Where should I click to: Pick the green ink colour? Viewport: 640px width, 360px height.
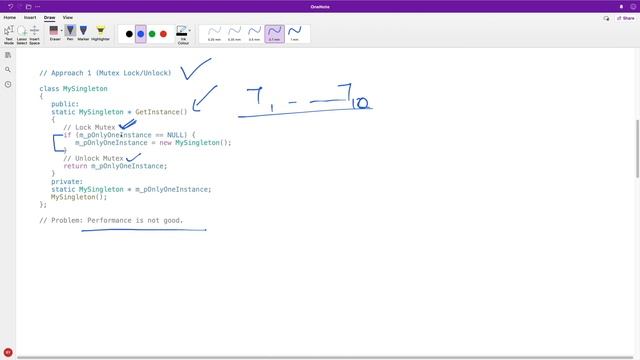pyautogui.click(x=152, y=34)
